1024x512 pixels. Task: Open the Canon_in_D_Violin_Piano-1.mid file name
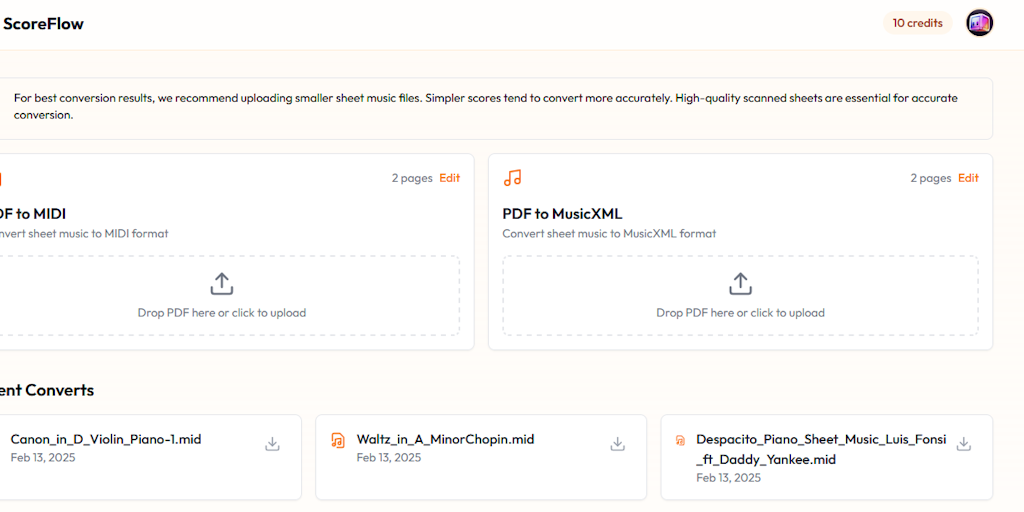[x=106, y=439]
